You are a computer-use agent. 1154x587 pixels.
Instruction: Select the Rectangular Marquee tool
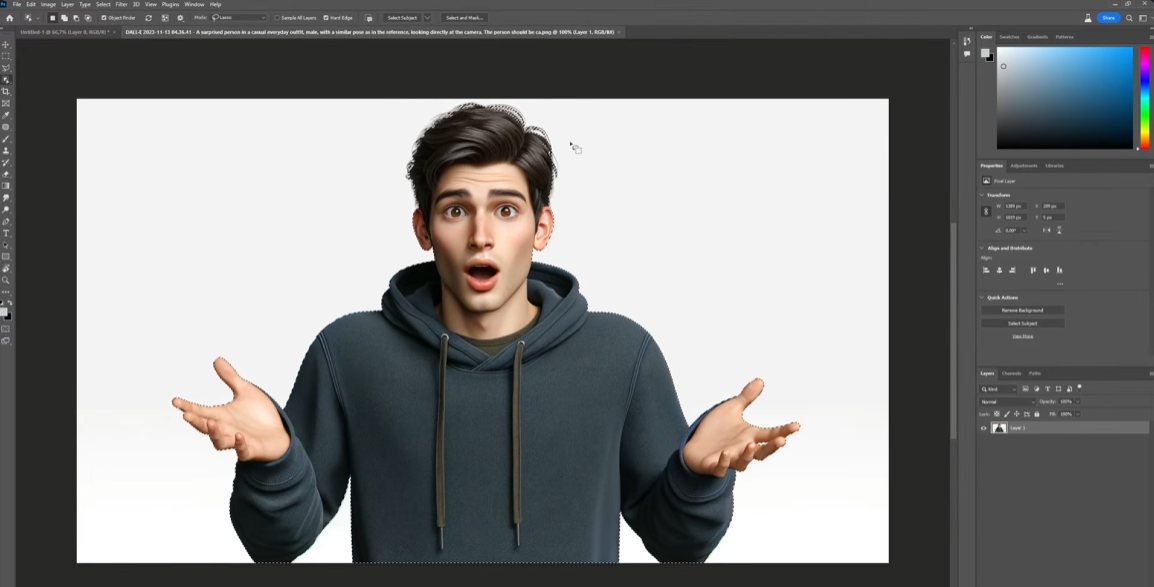coord(6,56)
